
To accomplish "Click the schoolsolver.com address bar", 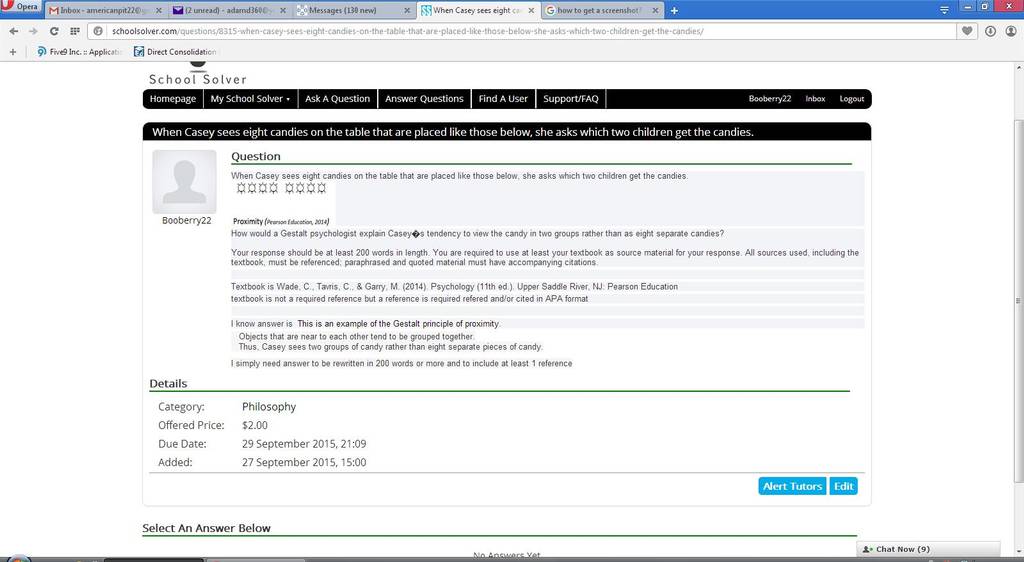I will tap(522, 31).
